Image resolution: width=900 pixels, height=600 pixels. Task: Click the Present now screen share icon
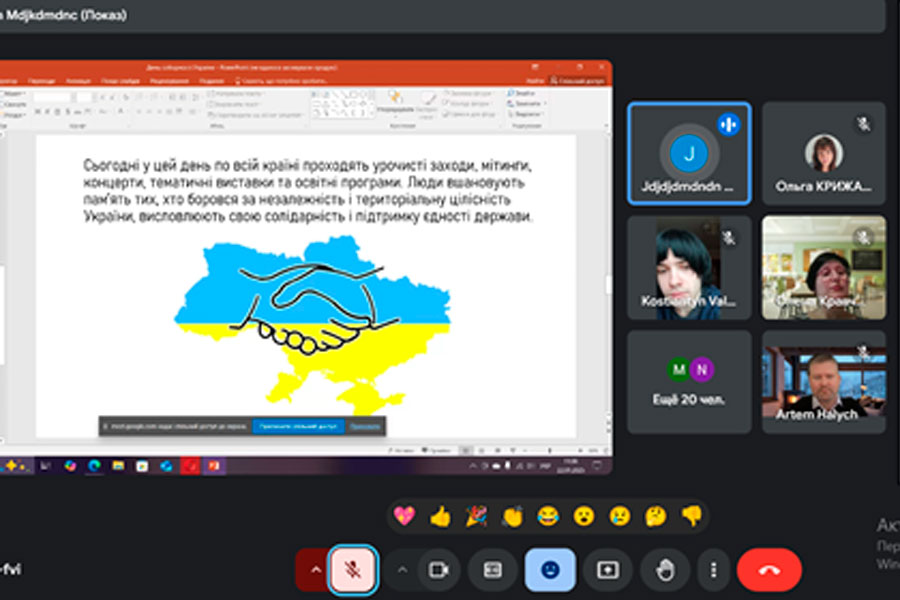tap(607, 570)
